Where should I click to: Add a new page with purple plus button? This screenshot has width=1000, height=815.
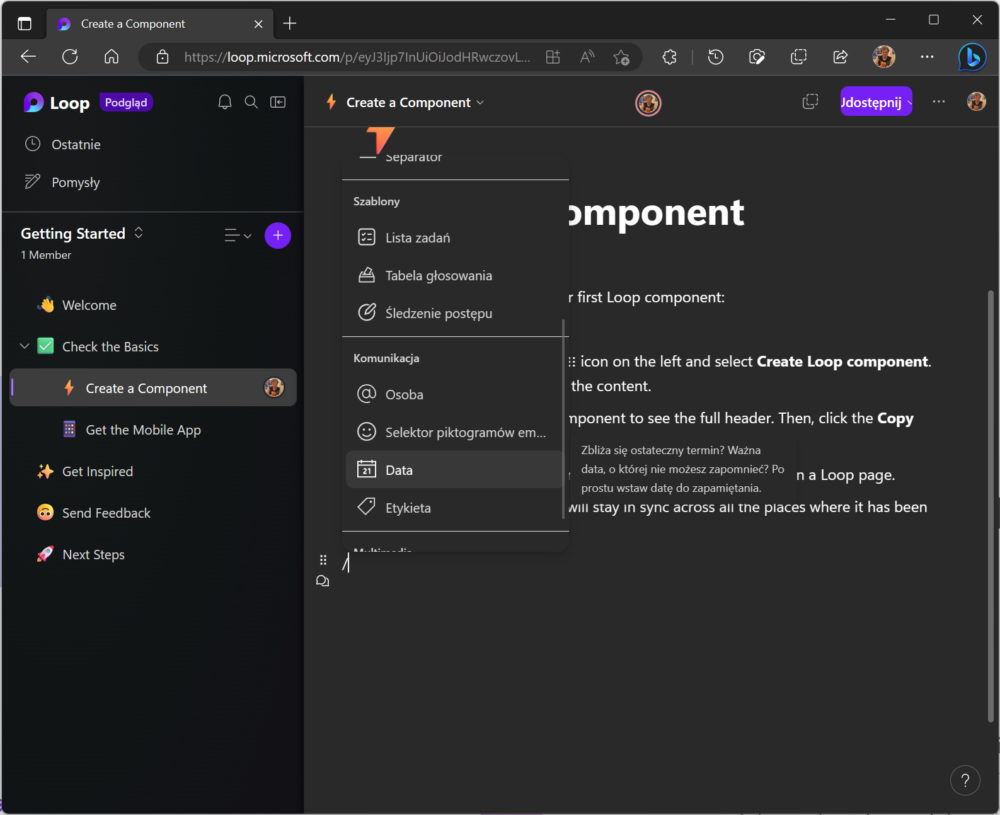point(278,235)
